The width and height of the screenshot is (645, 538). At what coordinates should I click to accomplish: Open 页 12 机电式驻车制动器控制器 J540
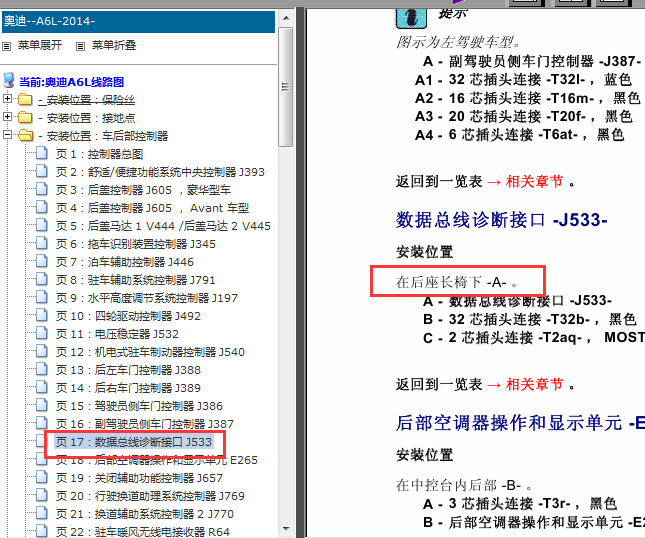(x=150, y=352)
